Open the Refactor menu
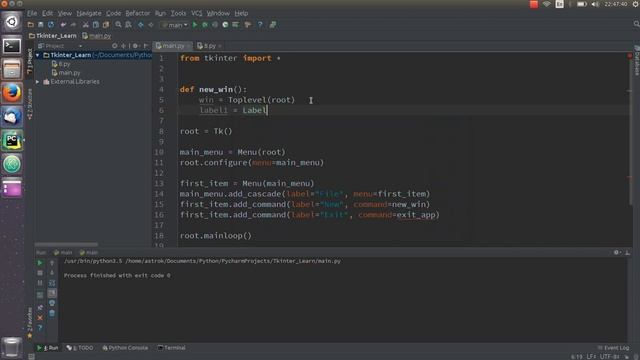640x360 pixels. pyautogui.click(x=138, y=13)
